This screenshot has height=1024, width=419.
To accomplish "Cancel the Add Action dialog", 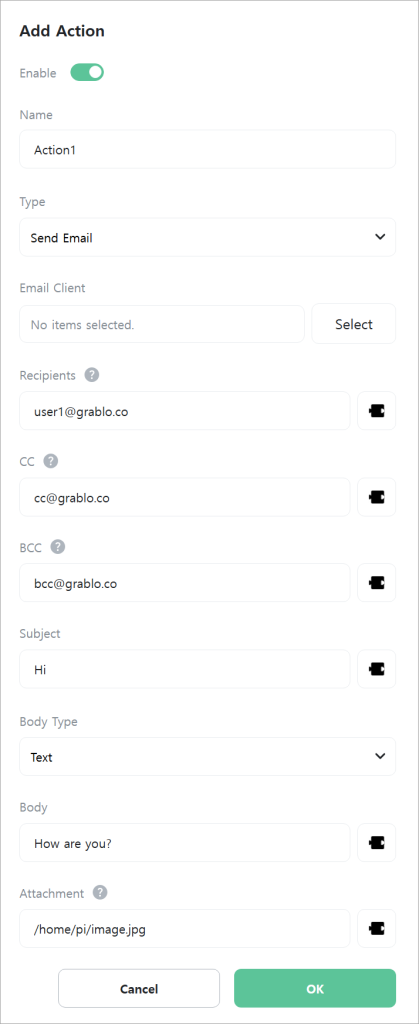I will [139, 988].
